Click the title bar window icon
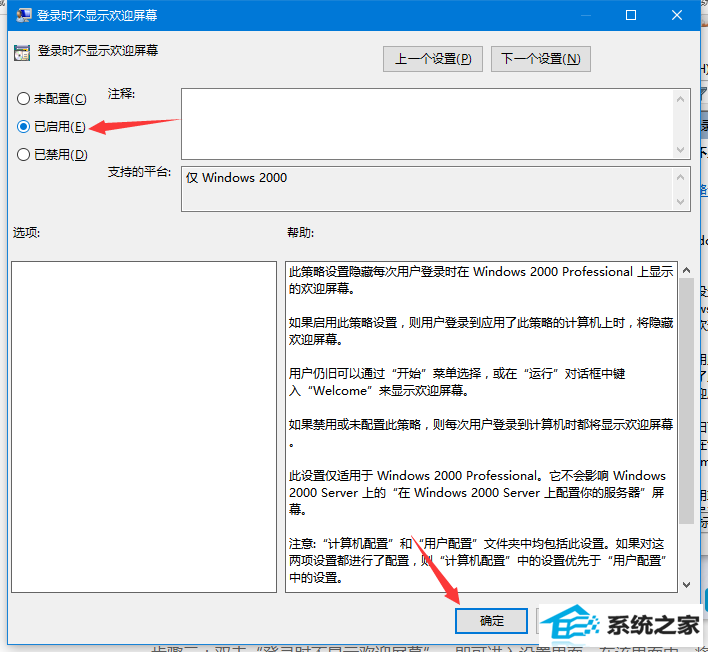The image size is (708, 652). tap(23, 15)
